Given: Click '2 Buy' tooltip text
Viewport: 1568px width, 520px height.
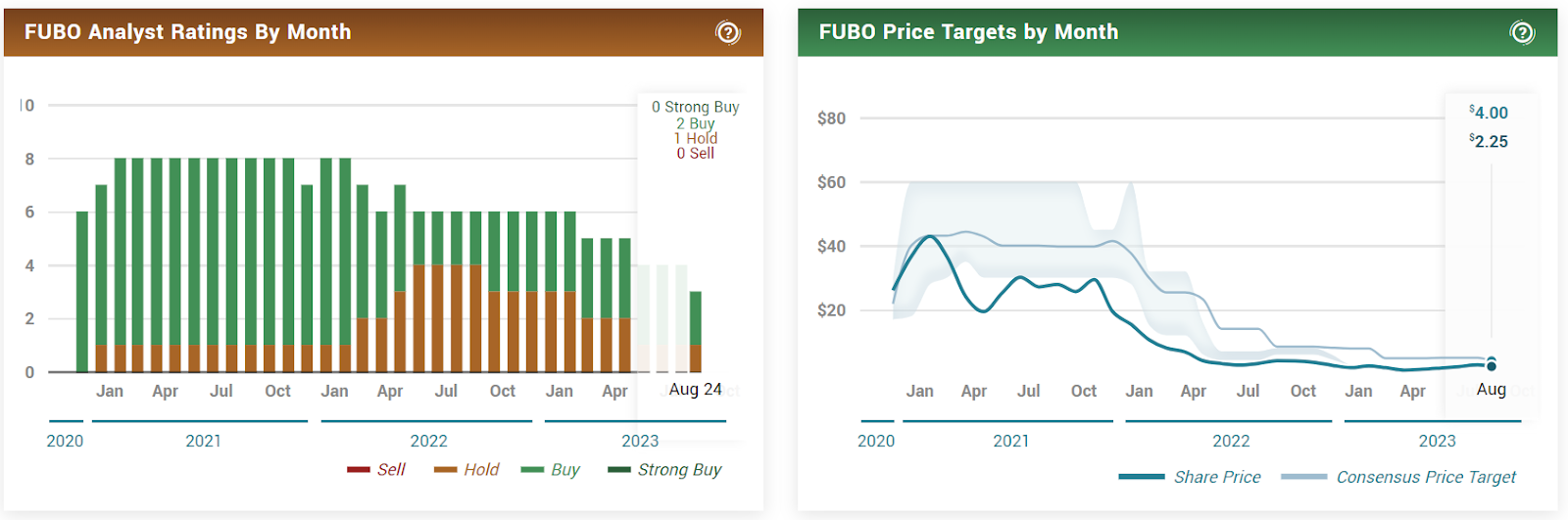Looking at the screenshot, I should 696,123.
